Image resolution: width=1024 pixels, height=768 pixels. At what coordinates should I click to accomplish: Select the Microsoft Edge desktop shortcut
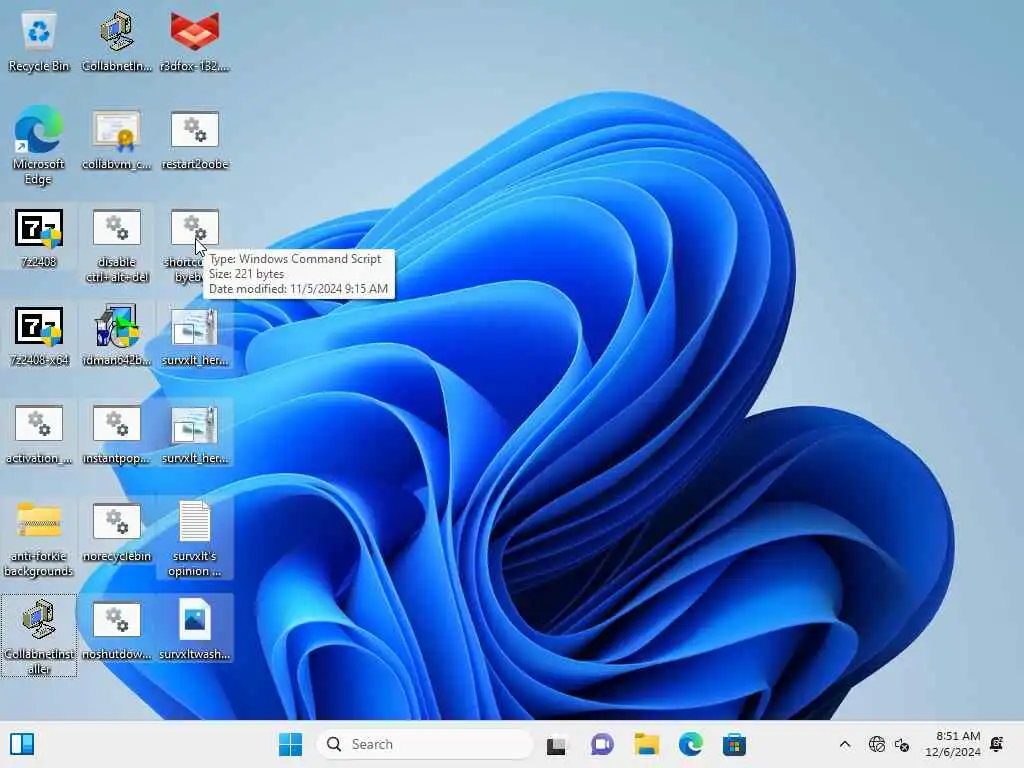(x=39, y=146)
